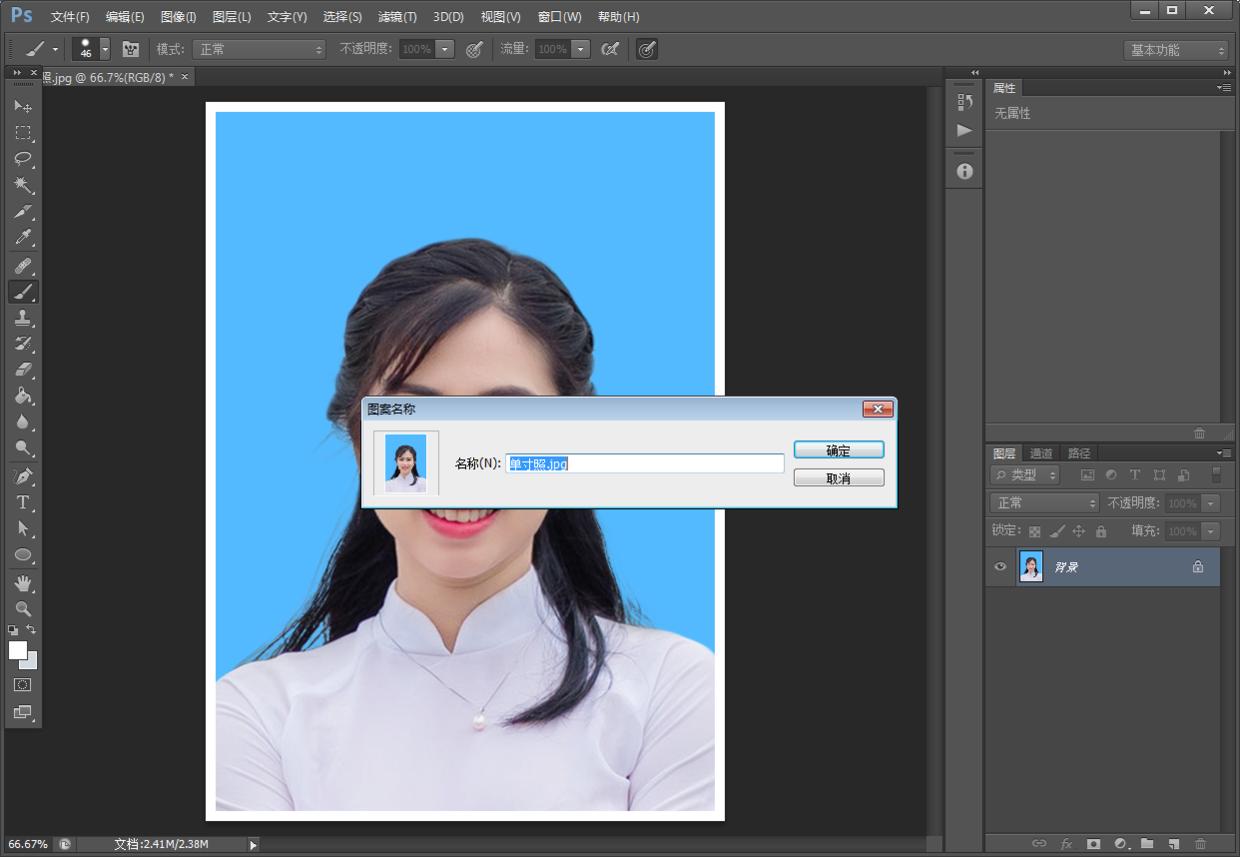Open the 模式 blending mode dropdown

pos(260,49)
